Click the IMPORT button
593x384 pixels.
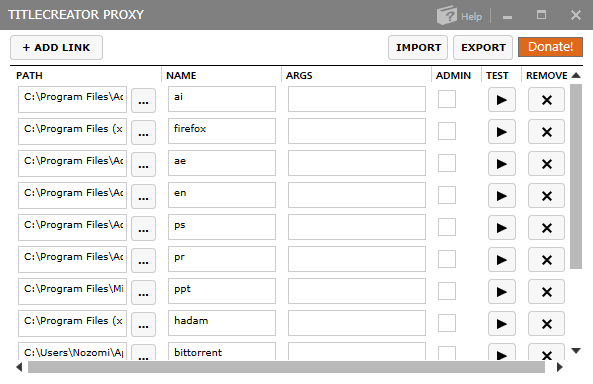pyautogui.click(x=418, y=48)
